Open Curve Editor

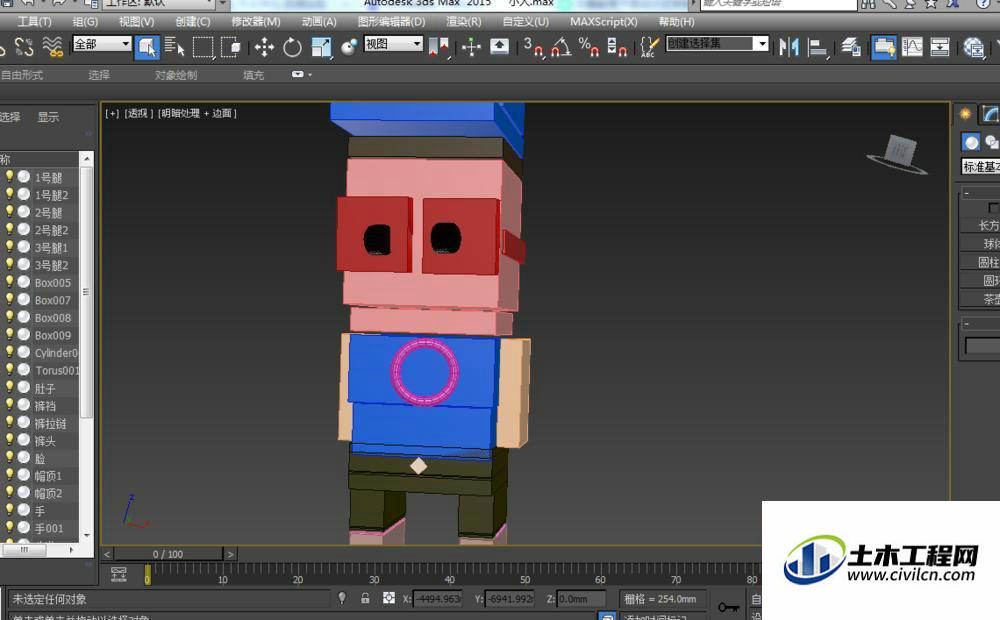(x=912, y=47)
